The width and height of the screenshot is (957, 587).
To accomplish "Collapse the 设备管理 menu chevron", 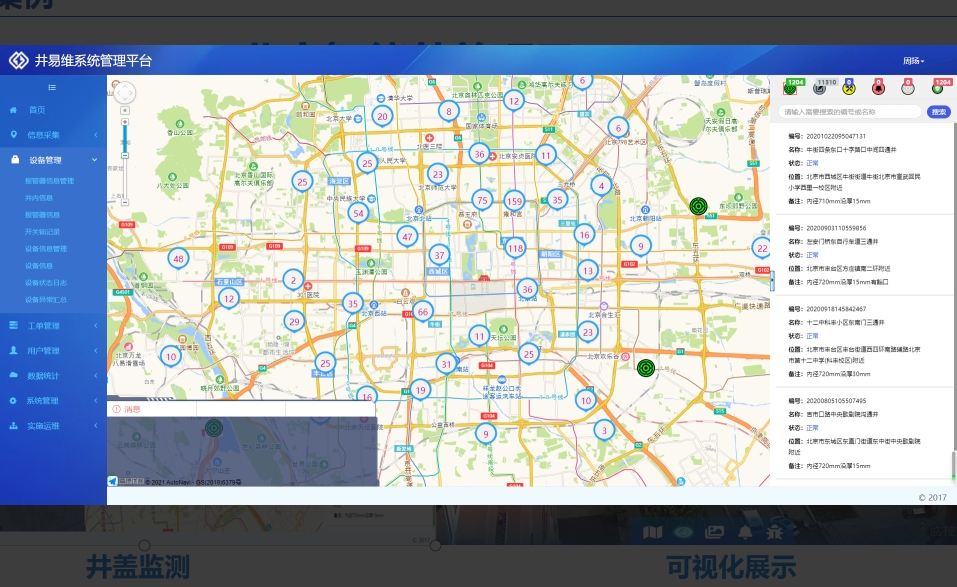I will [95, 160].
